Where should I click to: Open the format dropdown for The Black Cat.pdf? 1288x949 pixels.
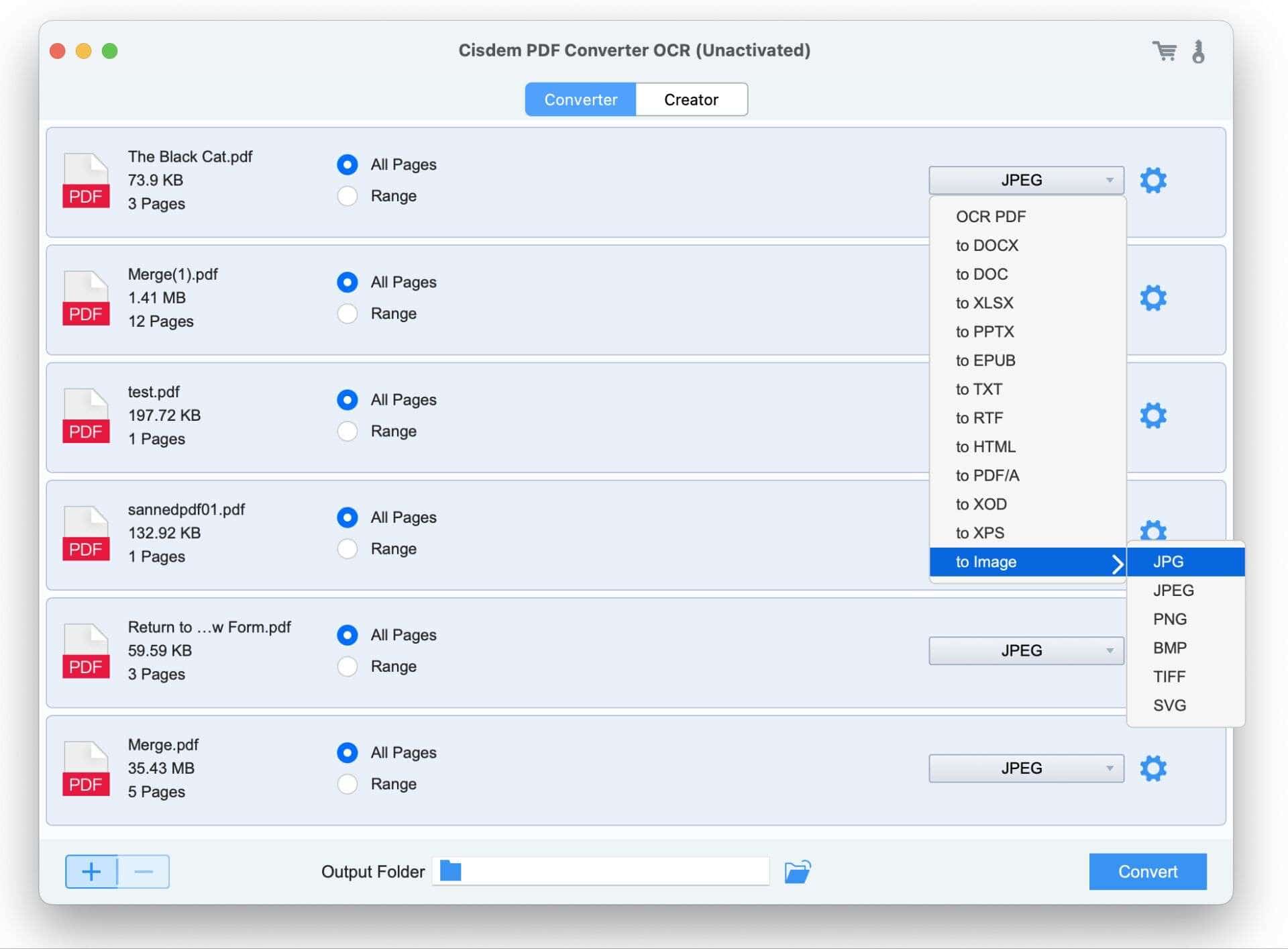(1024, 180)
